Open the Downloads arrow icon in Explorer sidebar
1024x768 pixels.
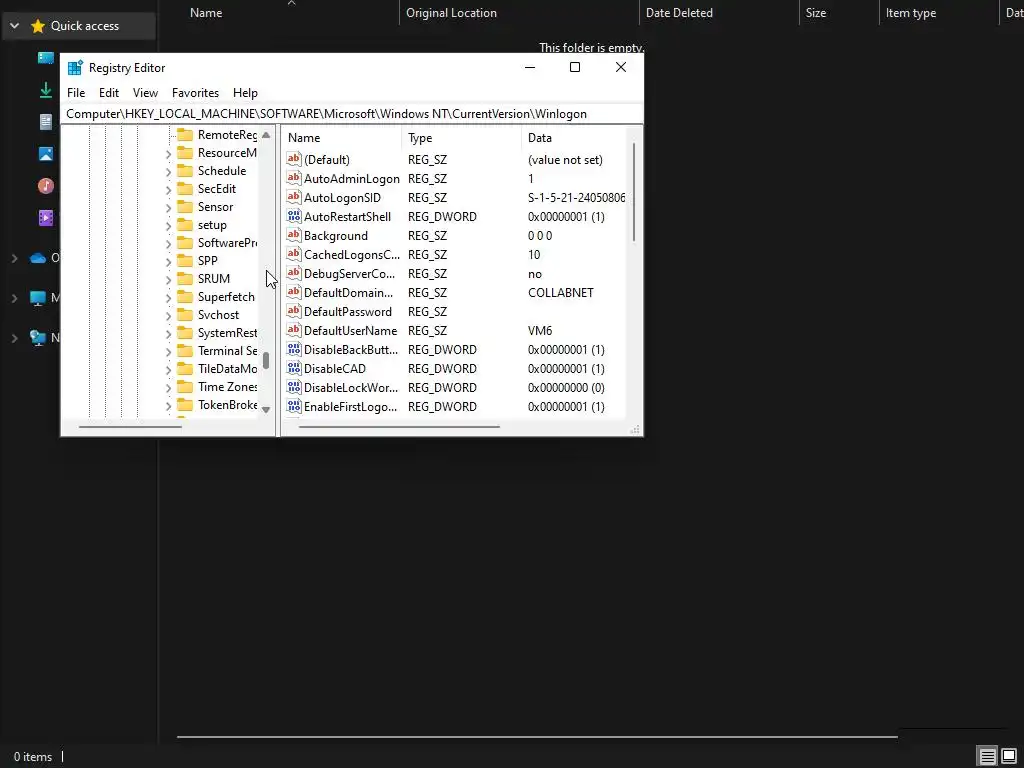(x=46, y=90)
